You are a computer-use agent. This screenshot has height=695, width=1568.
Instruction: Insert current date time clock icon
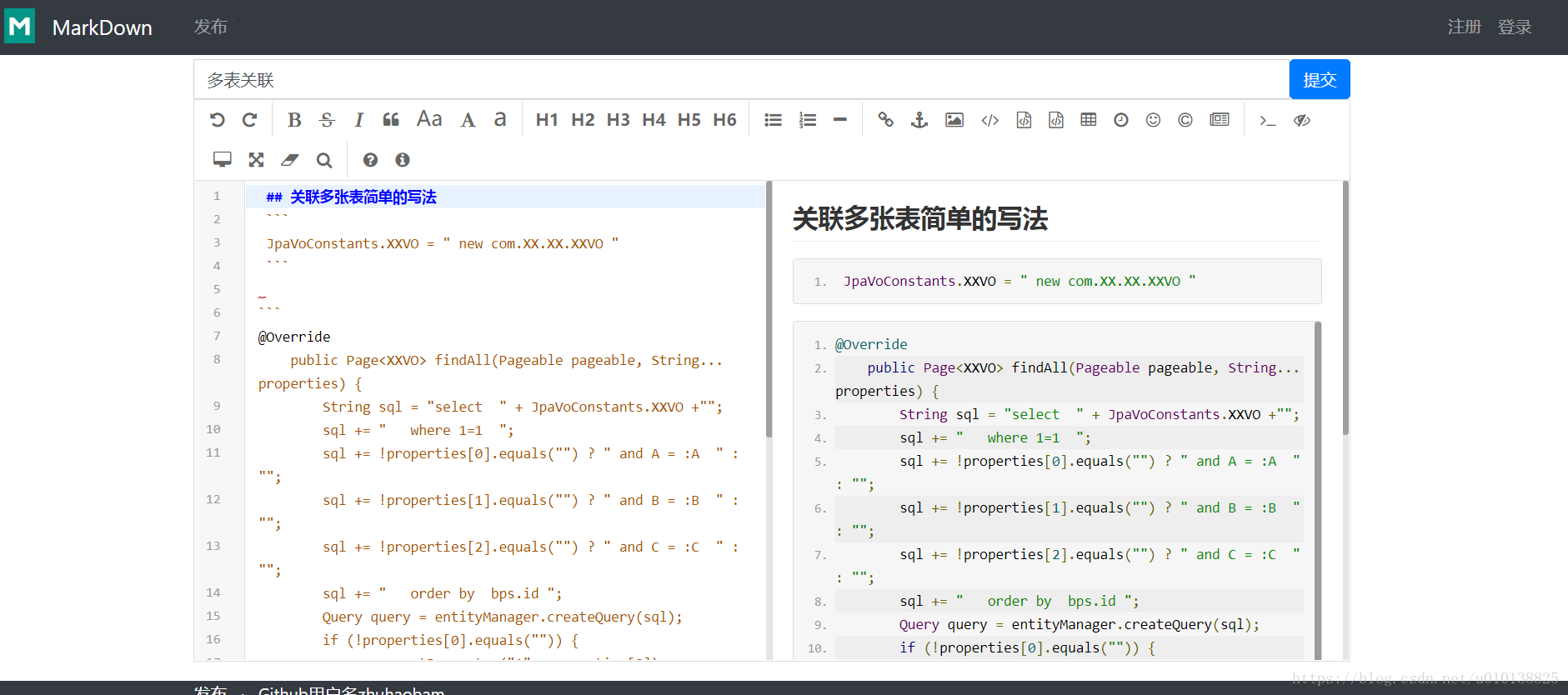[x=1121, y=120]
